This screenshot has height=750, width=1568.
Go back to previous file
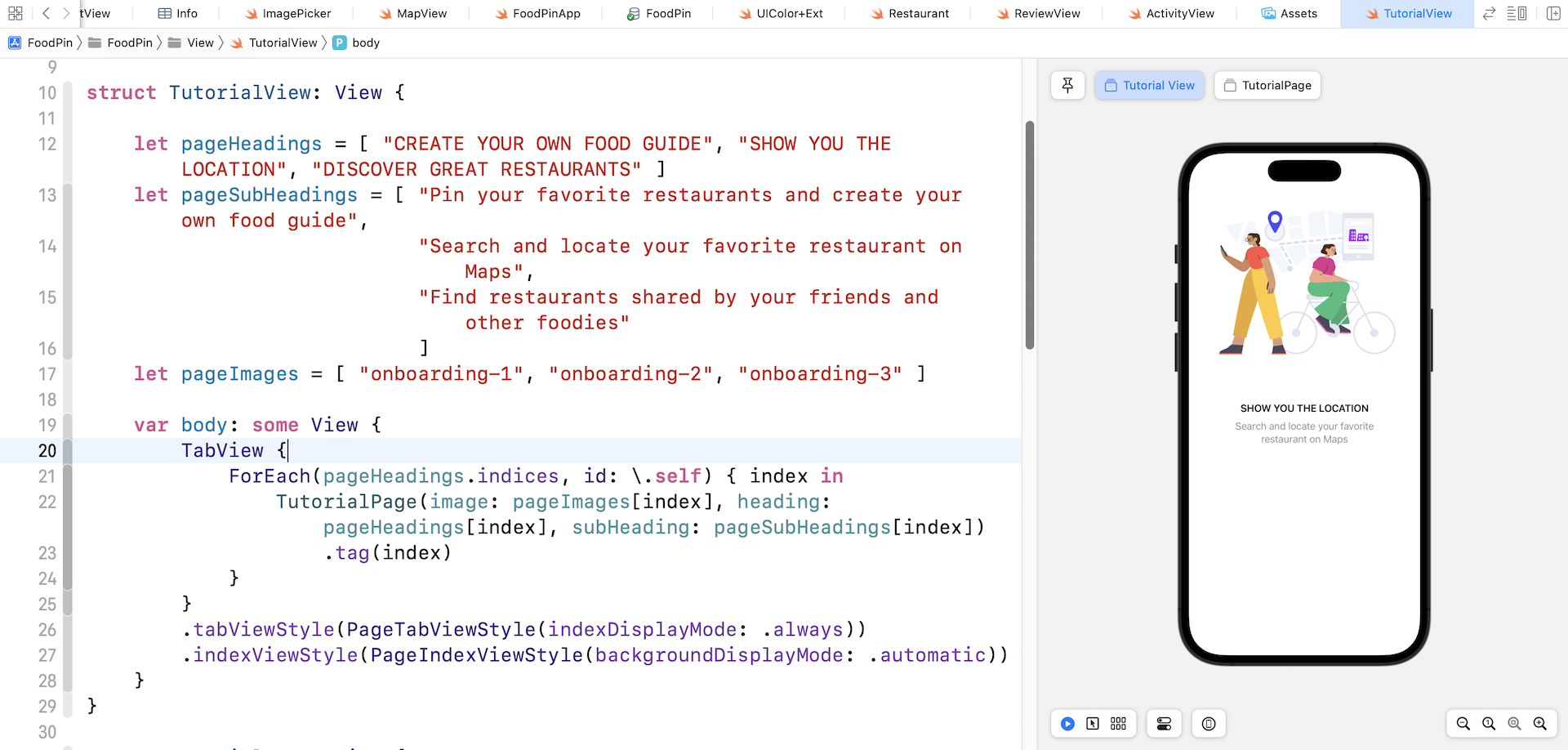pos(46,13)
